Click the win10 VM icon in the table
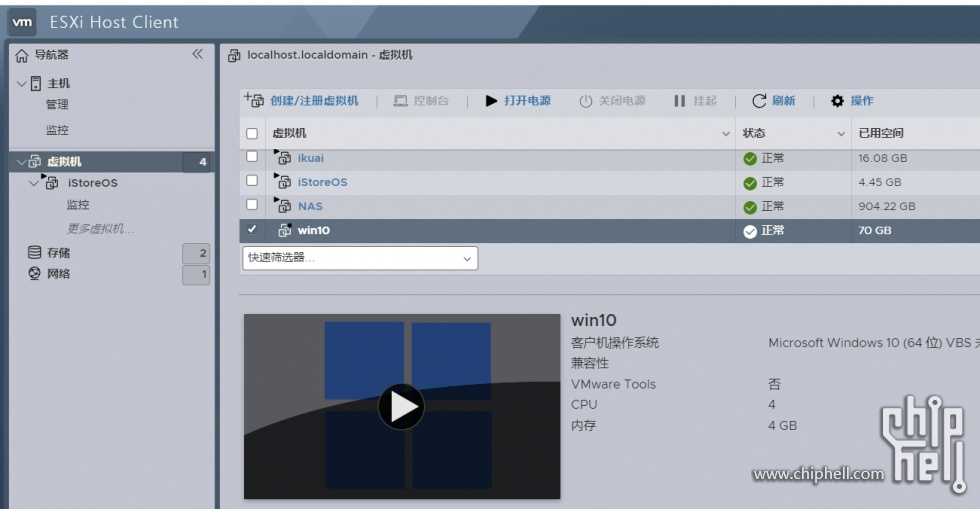Image resolution: width=980 pixels, height=509 pixels. pos(284,230)
